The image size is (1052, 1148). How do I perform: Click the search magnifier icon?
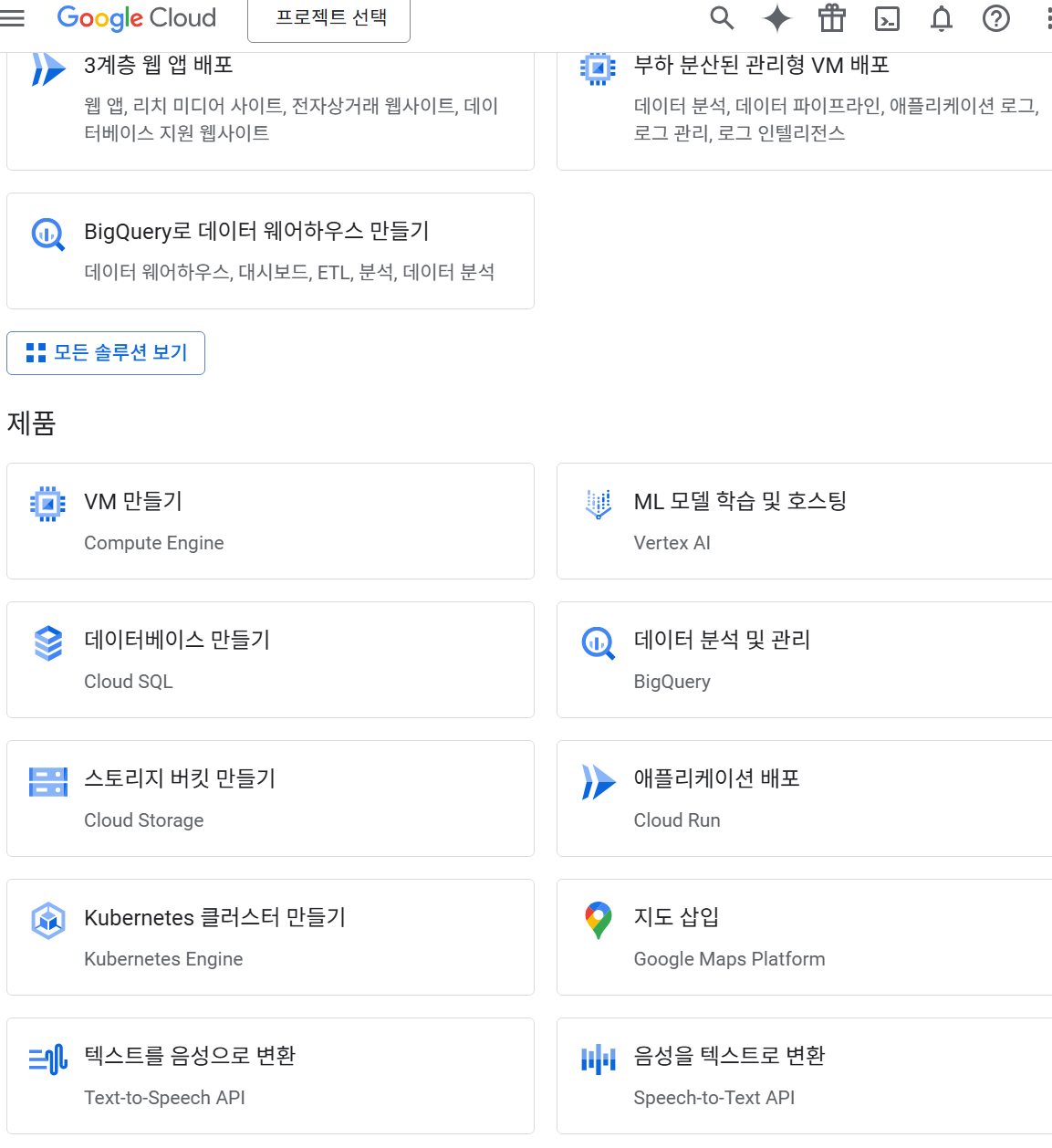click(722, 18)
